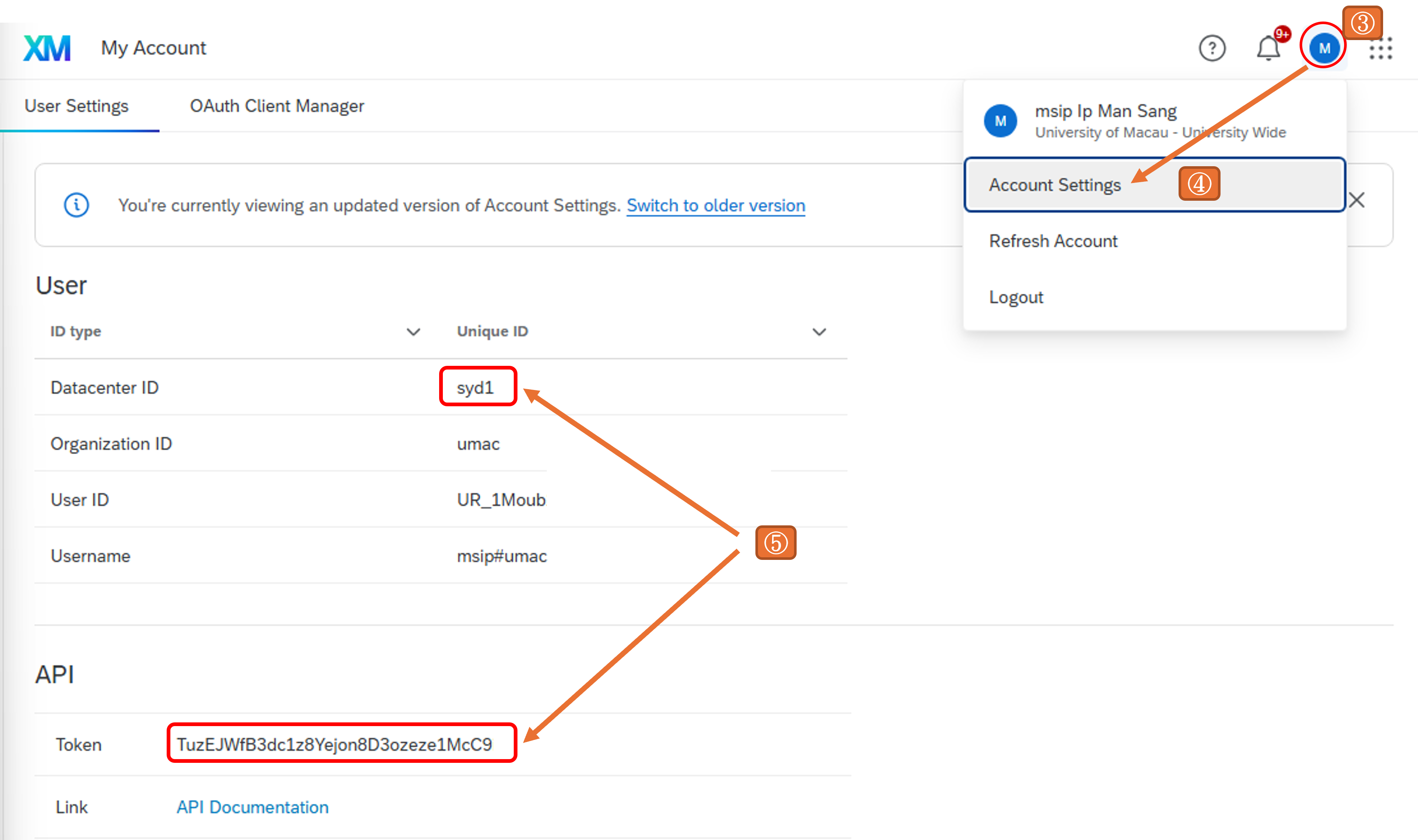Click the My Account page title
This screenshot has width=1418, height=840.
pyautogui.click(x=153, y=48)
